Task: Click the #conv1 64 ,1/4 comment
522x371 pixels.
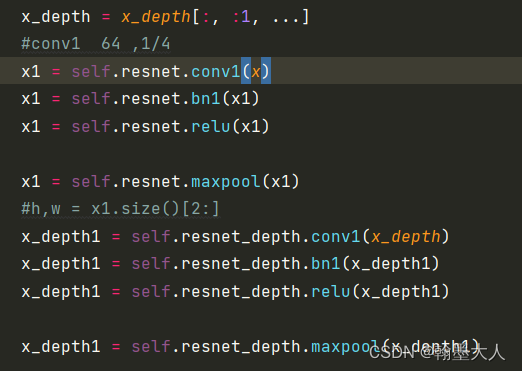Action: point(96,44)
